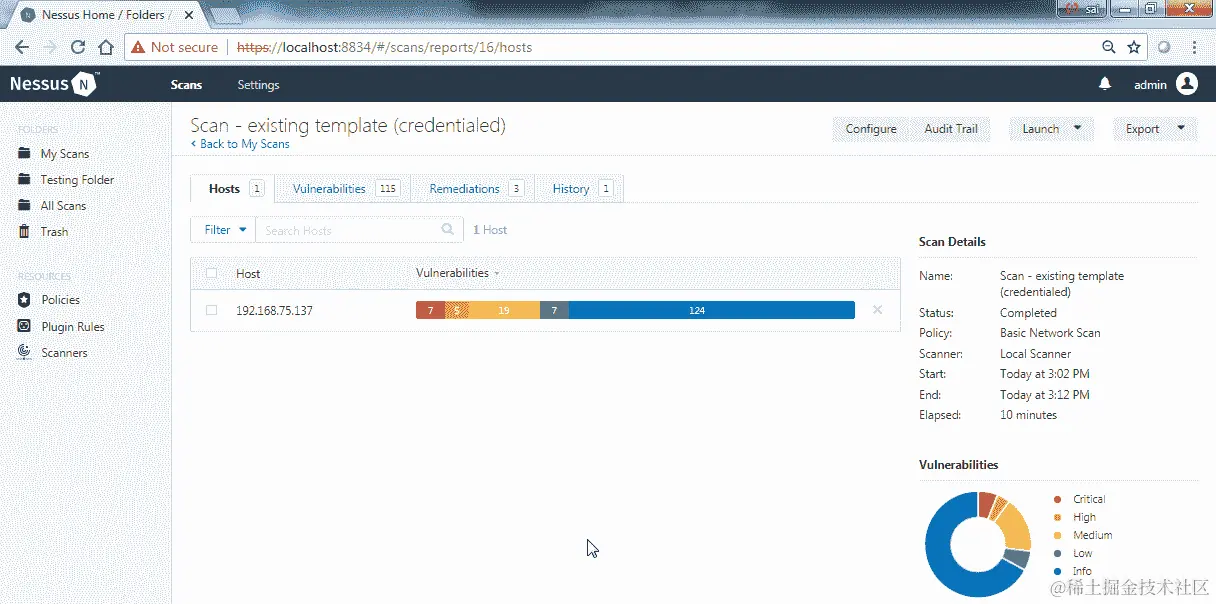Click browser forward arrow
The image size is (1216, 604).
tap(50, 47)
